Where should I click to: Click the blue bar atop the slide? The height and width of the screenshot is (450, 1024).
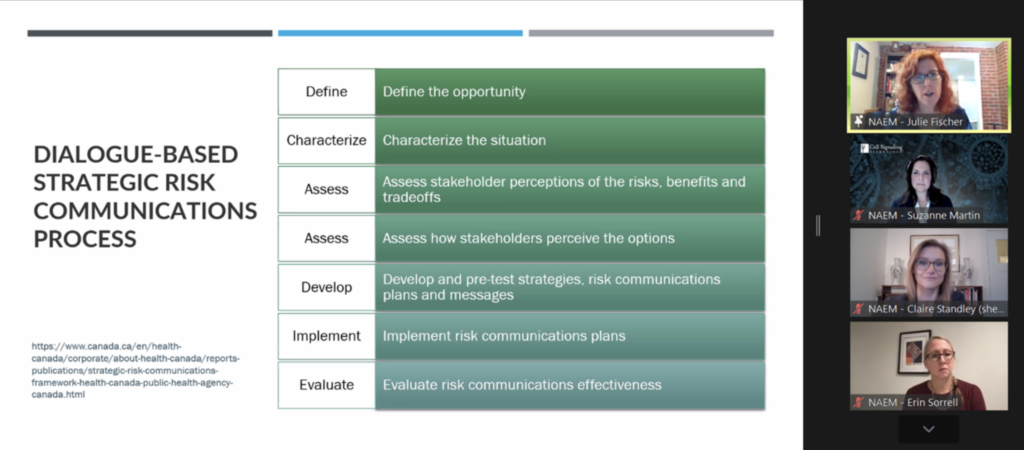[x=400, y=33]
